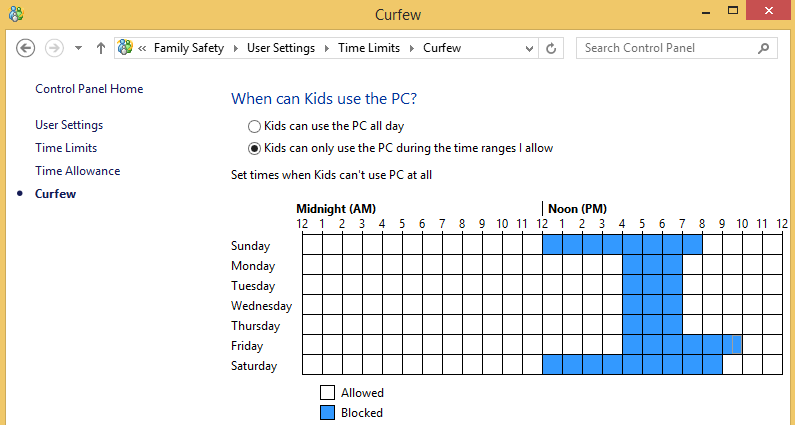Open User Settings sidebar link
795x425 pixels.
(x=69, y=125)
